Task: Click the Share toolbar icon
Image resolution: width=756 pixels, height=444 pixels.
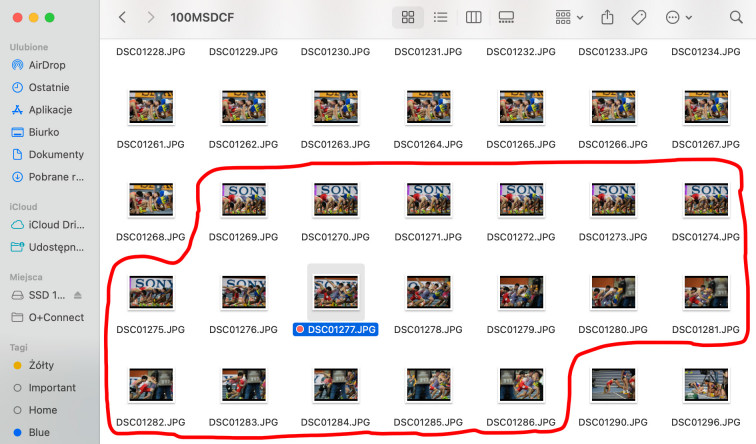Action: tap(607, 18)
